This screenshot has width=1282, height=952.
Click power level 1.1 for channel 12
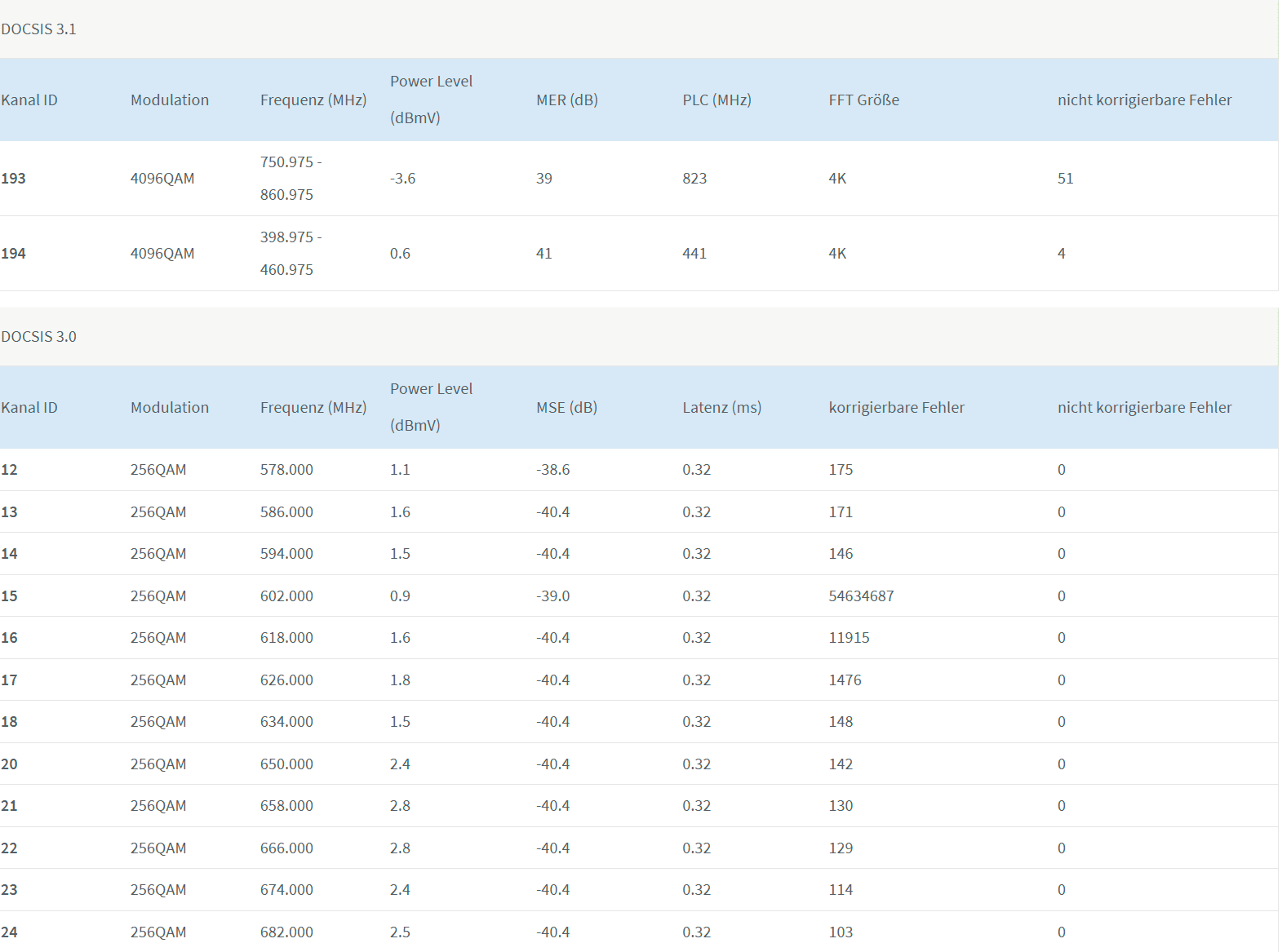400,470
